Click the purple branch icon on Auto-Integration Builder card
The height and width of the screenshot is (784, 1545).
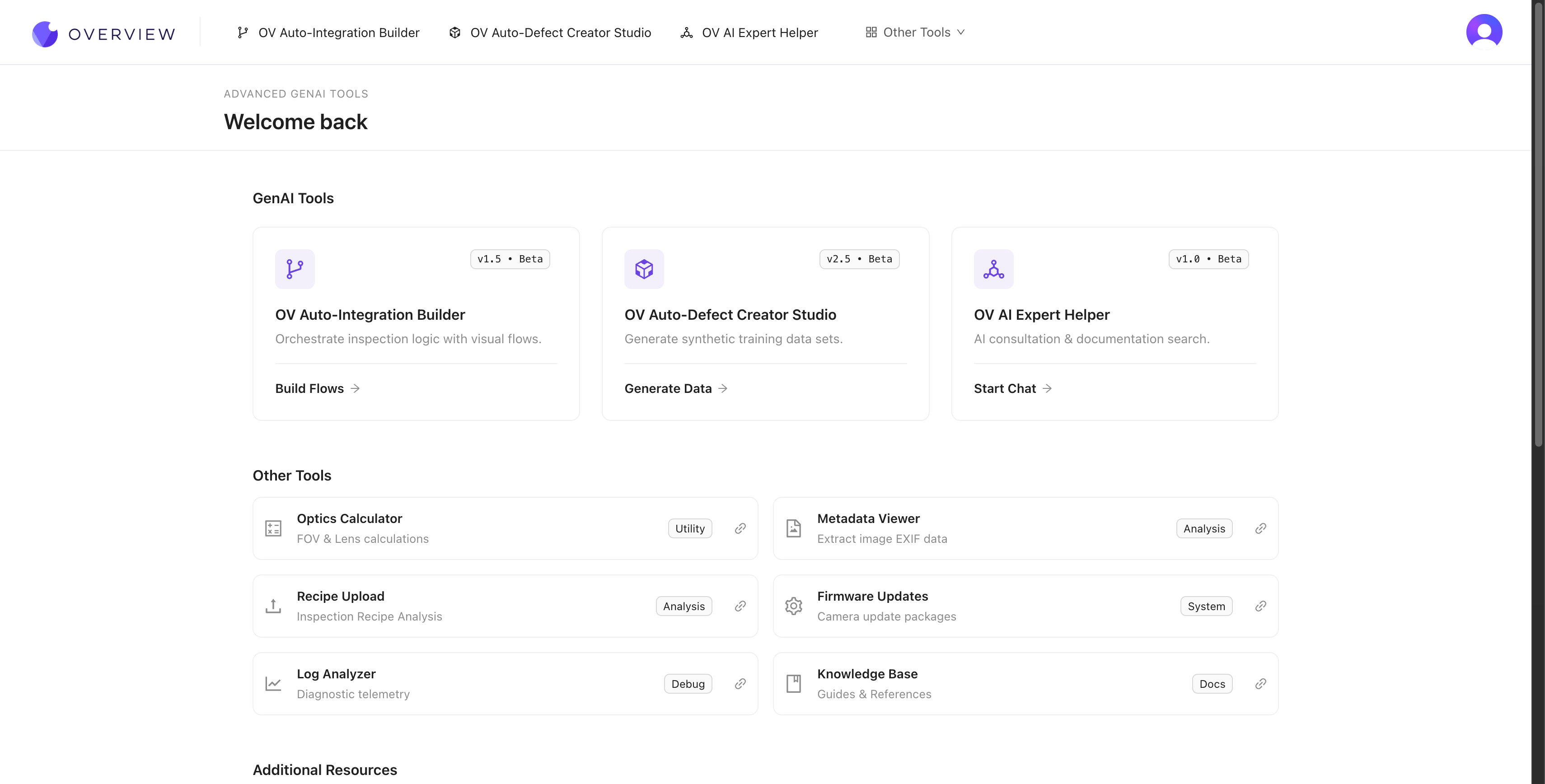pyautogui.click(x=295, y=269)
